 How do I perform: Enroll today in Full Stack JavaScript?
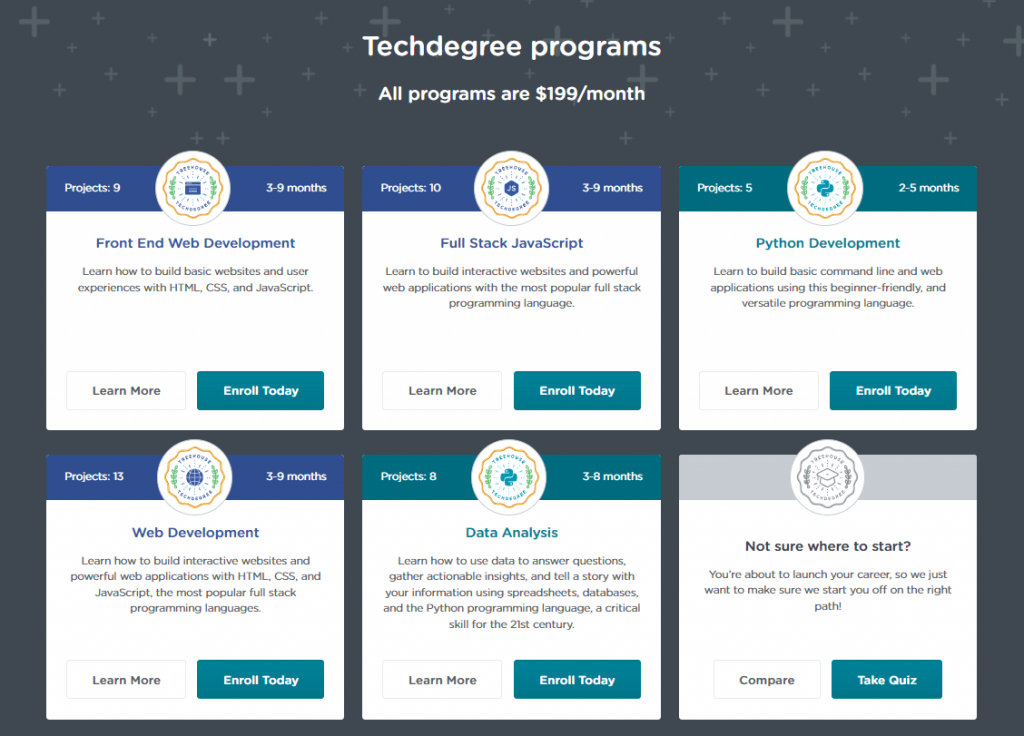click(577, 391)
